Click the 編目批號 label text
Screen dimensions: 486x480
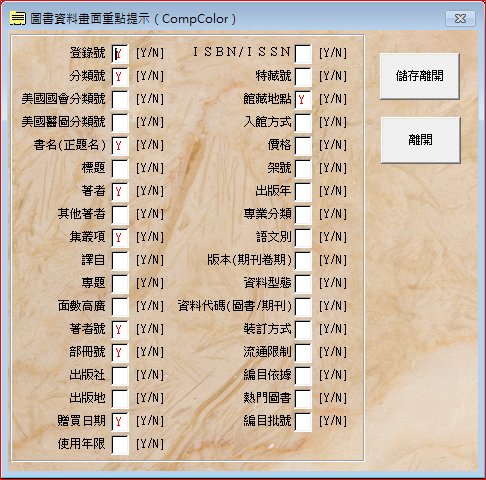tap(267, 421)
